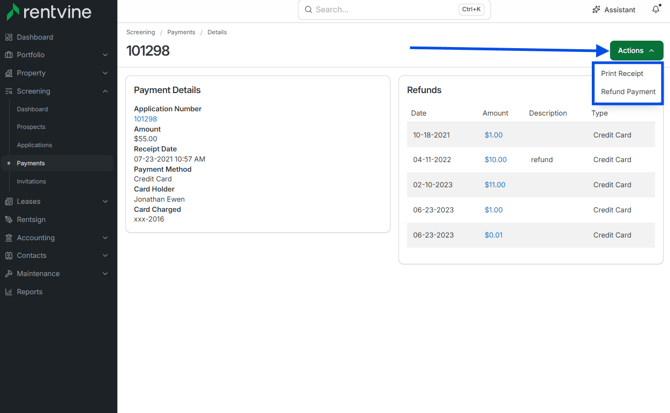
Task: Click the 02-10-2023 date cell
Action: click(432, 185)
